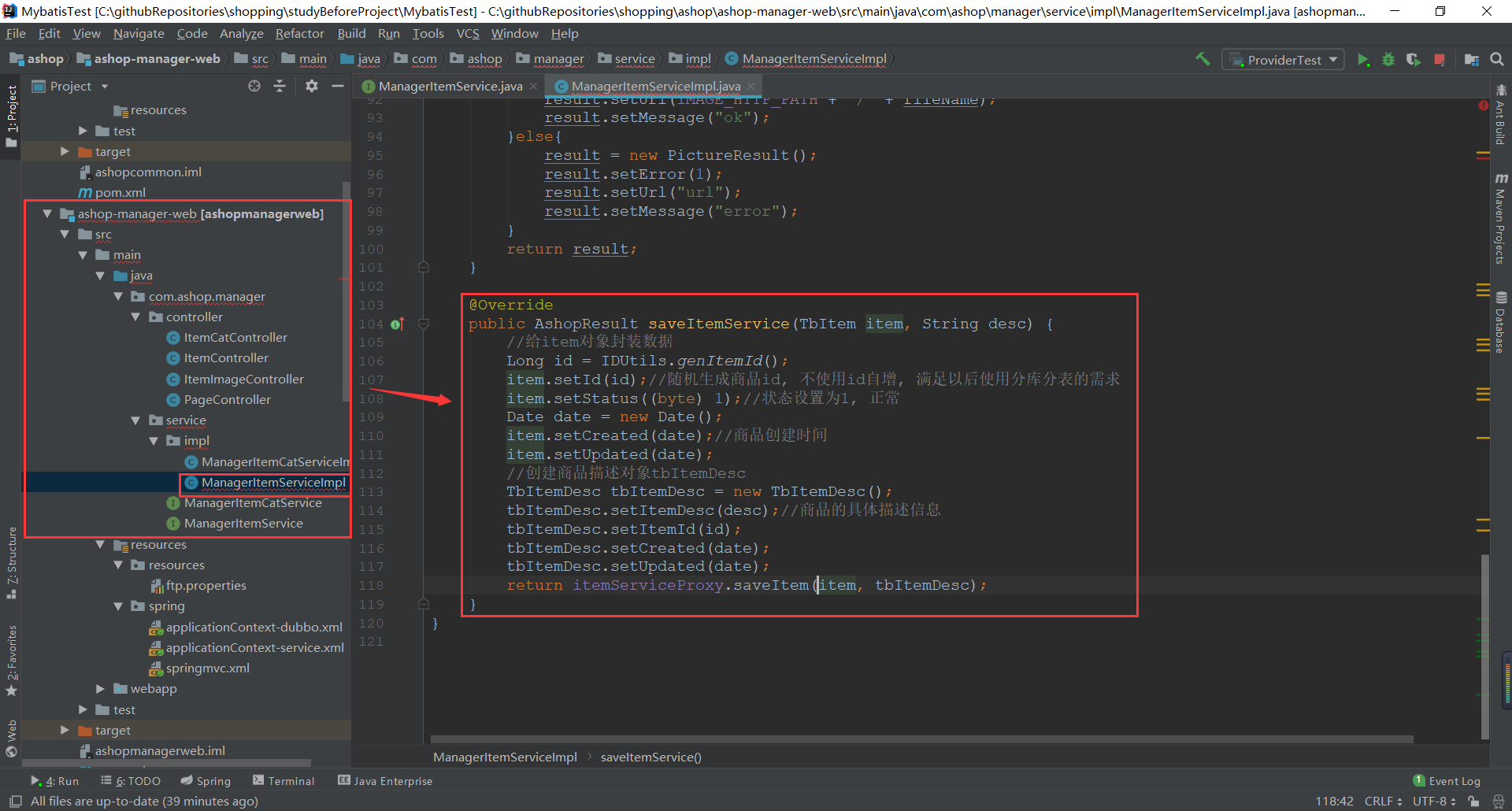This screenshot has width=1512, height=811.
Task: Expand the webapp folder
Action: 100,689
